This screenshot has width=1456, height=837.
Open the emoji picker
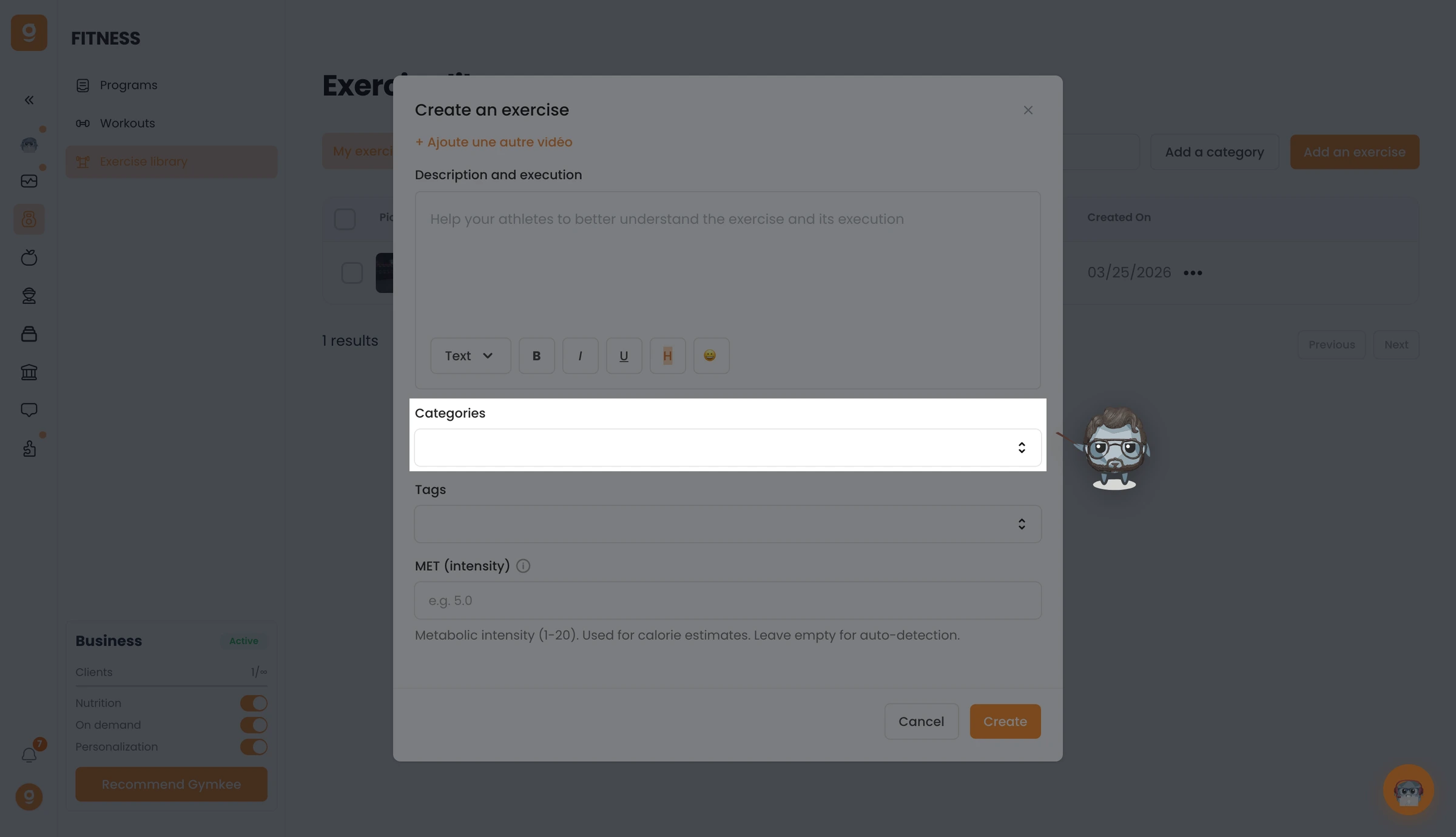point(711,355)
